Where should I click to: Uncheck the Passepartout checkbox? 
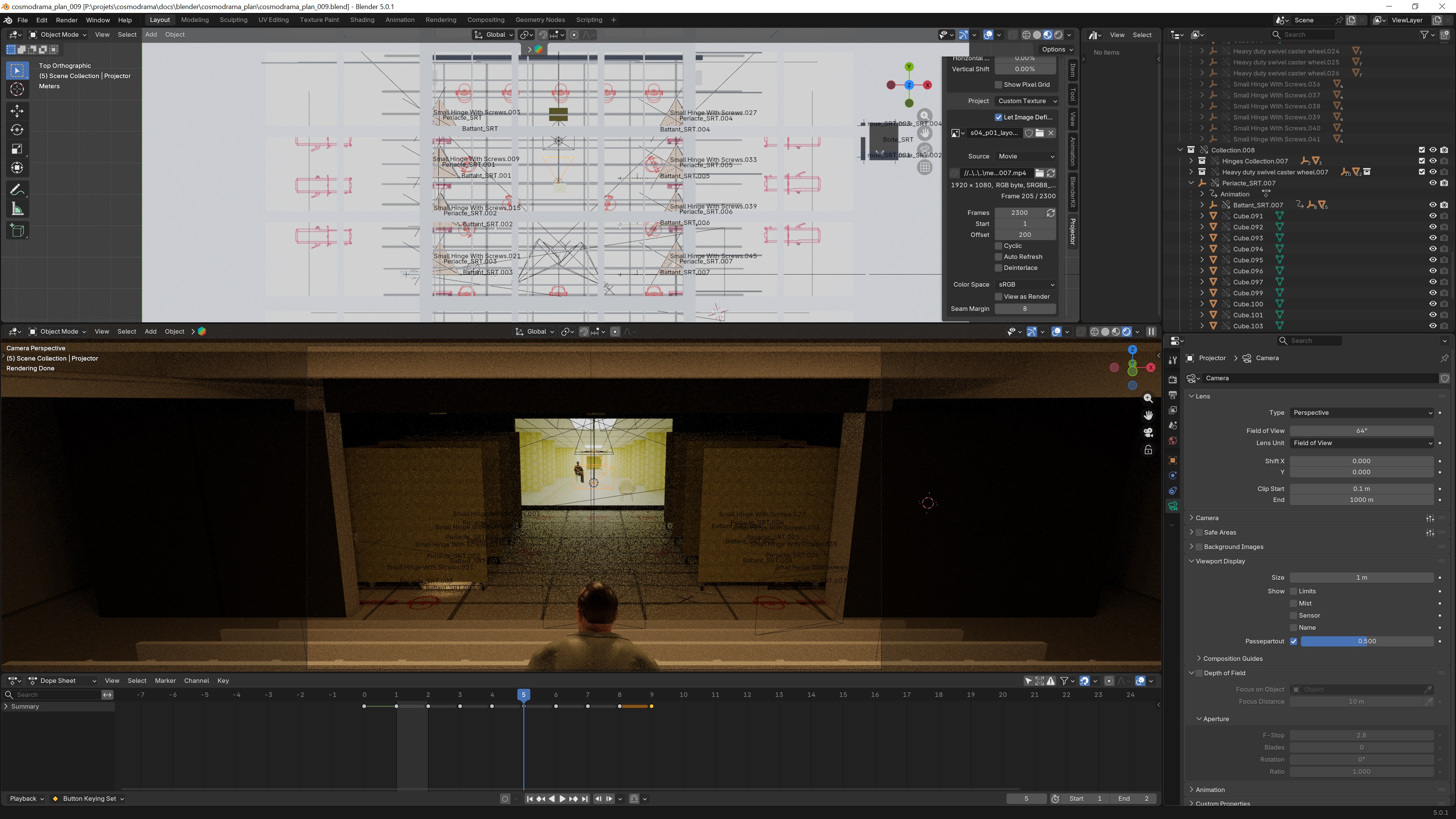click(1293, 641)
